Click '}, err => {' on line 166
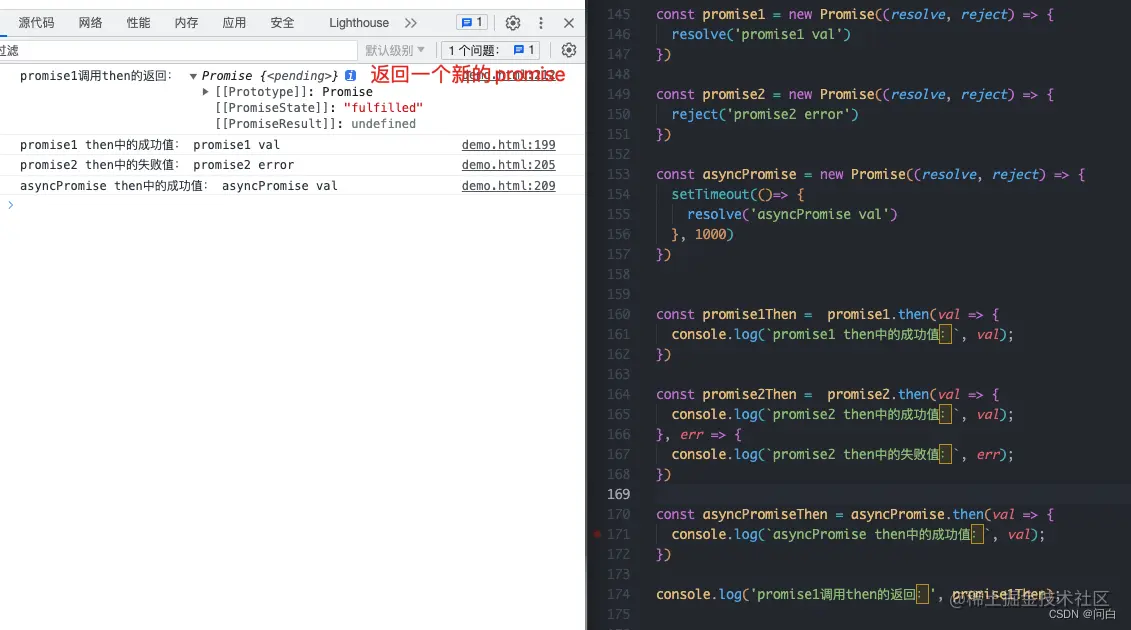This screenshot has height=630, width=1131. click(698, 434)
